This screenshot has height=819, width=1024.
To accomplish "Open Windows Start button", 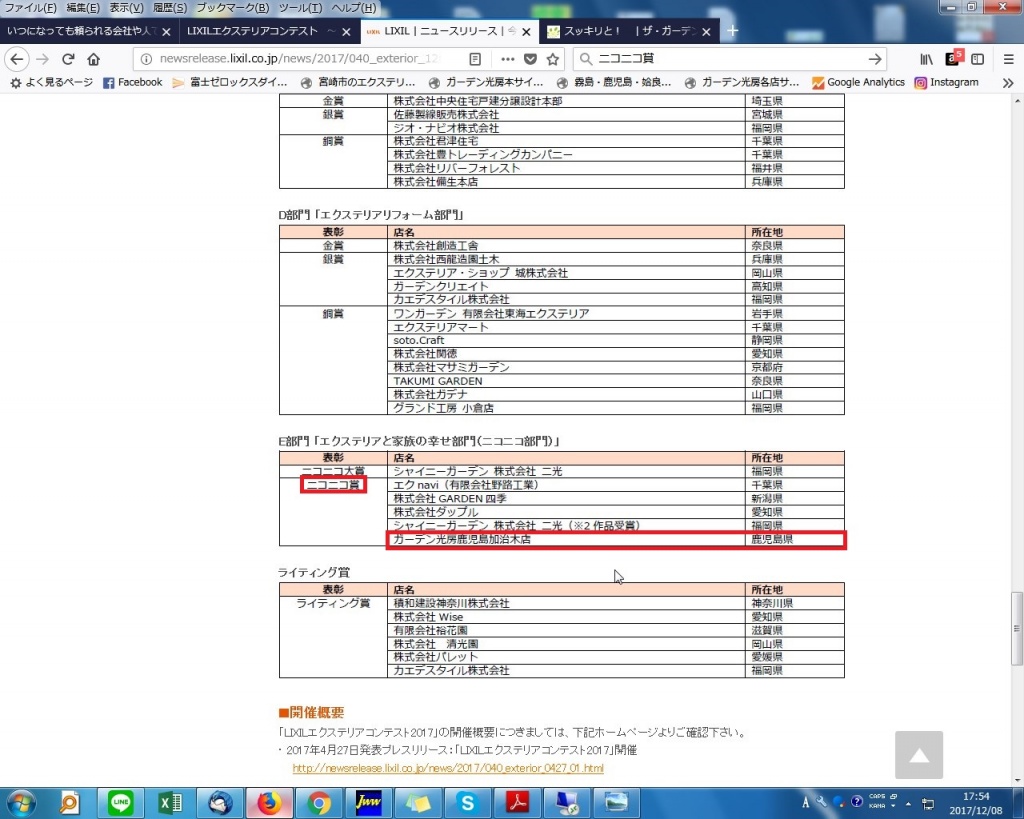I will [x=21, y=803].
